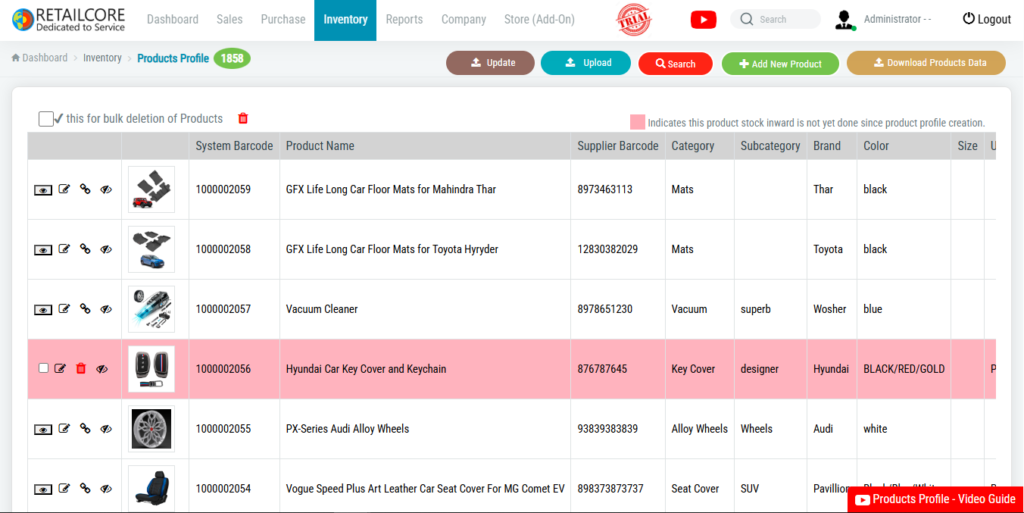
Task: Open the Reports menu
Action: pos(404,20)
